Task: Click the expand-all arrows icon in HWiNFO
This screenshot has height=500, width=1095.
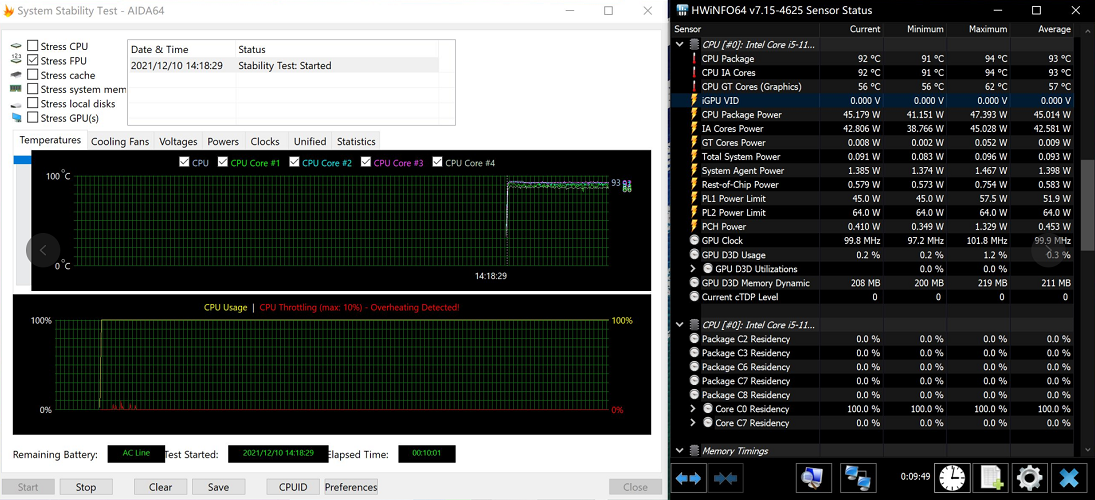Action: (688, 478)
